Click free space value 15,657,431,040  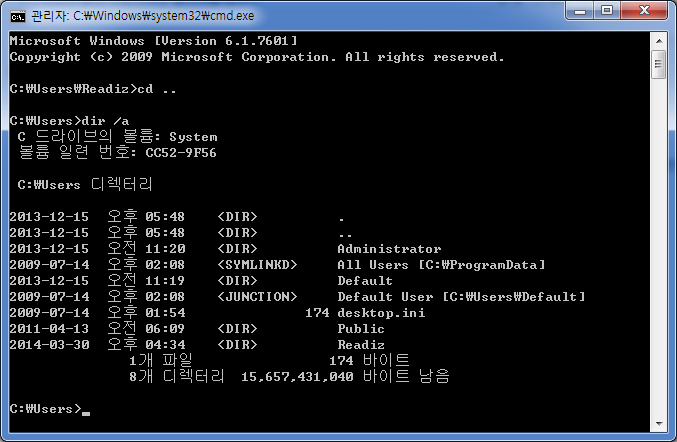tap(297, 376)
